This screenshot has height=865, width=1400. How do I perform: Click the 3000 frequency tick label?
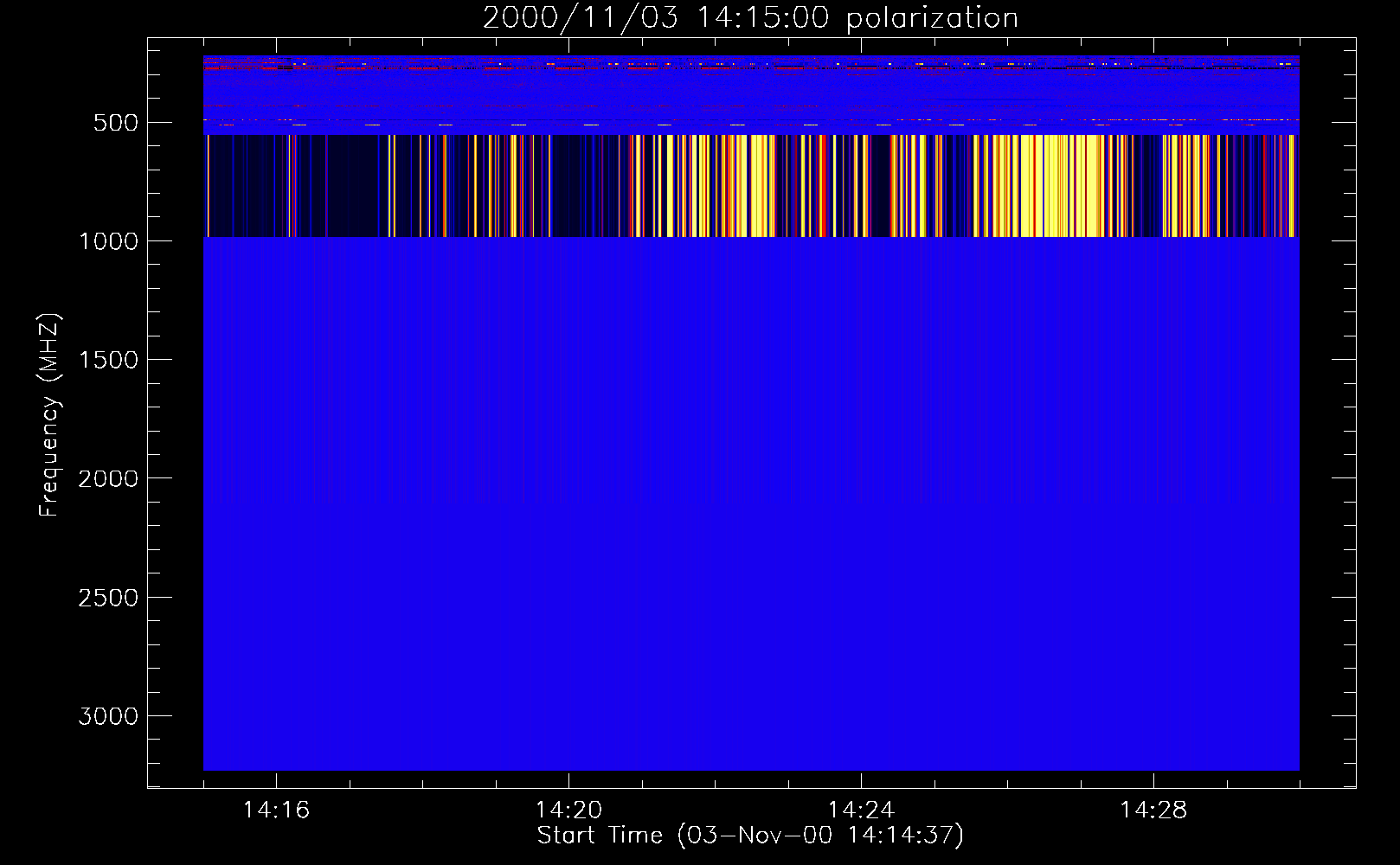108,716
